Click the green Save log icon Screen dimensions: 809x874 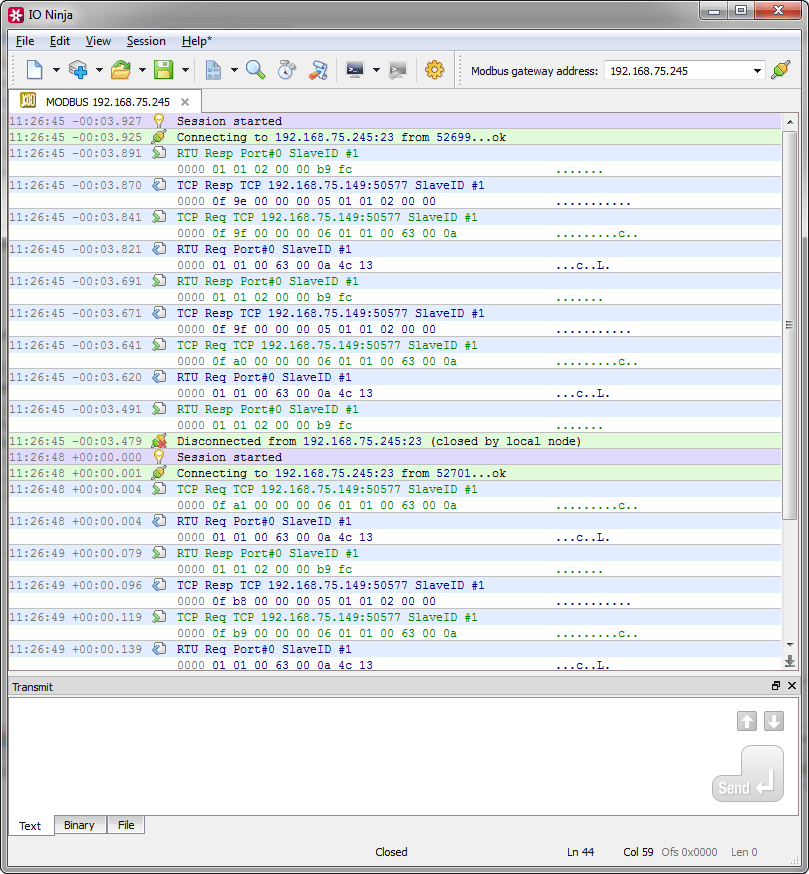163,70
